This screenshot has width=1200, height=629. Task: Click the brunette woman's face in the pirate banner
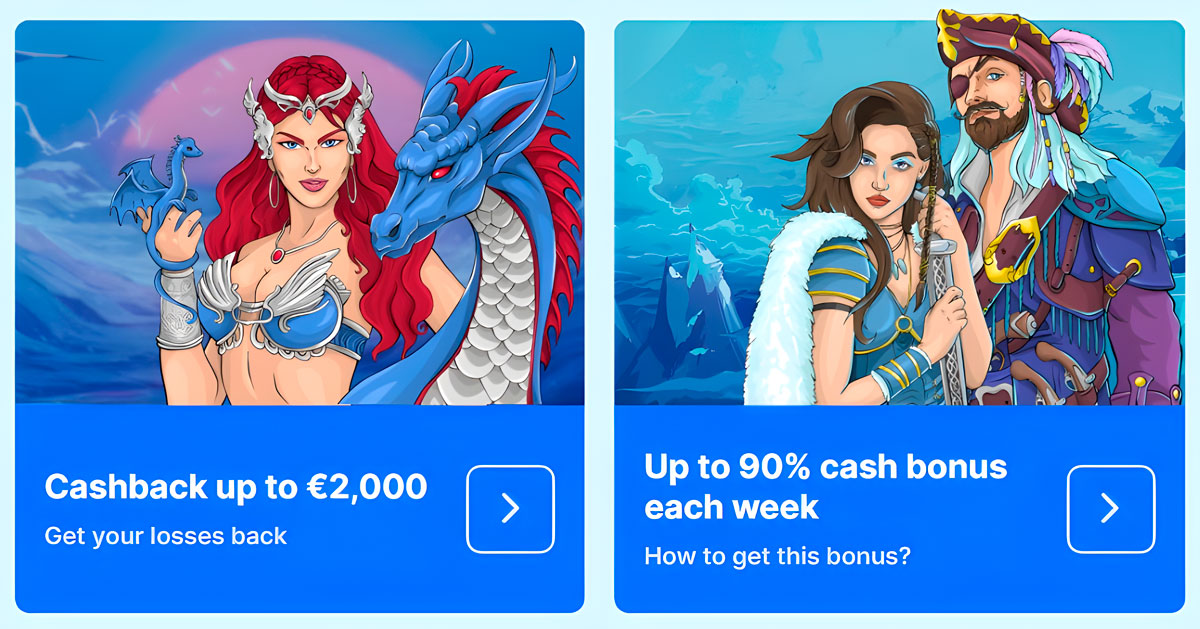click(877, 165)
